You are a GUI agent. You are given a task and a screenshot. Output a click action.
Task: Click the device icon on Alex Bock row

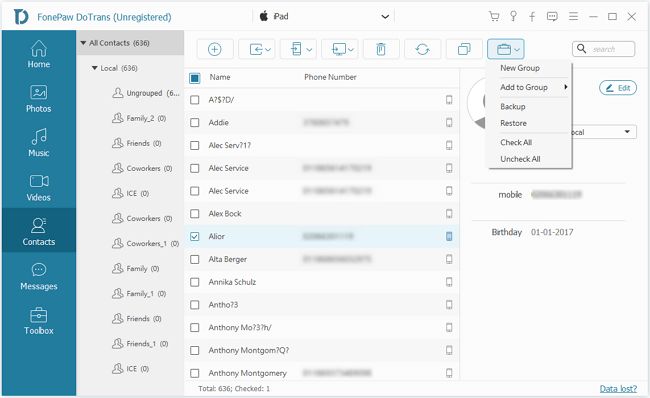tap(449, 214)
